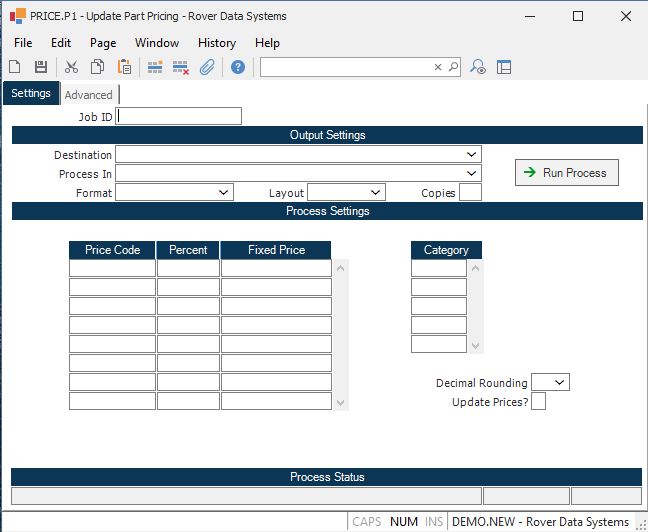Open help with the question mark icon
Viewport: 648px width, 532px height.
pyautogui.click(x=238, y=67)
